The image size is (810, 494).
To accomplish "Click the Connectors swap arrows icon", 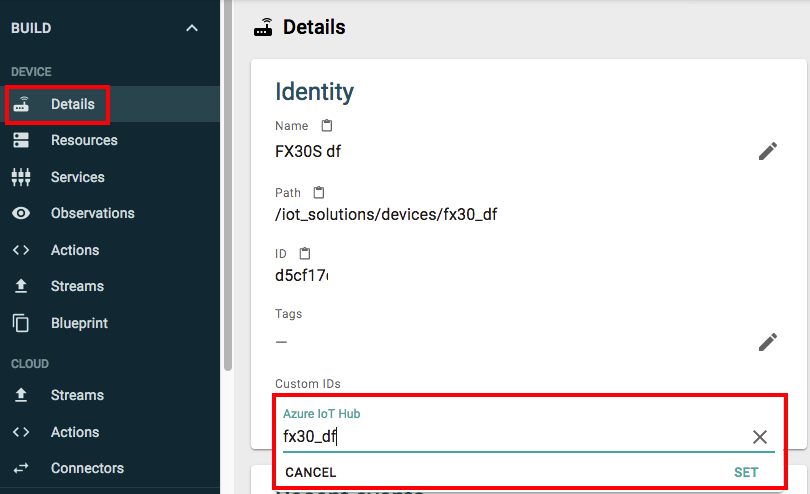I will [21, 468].
